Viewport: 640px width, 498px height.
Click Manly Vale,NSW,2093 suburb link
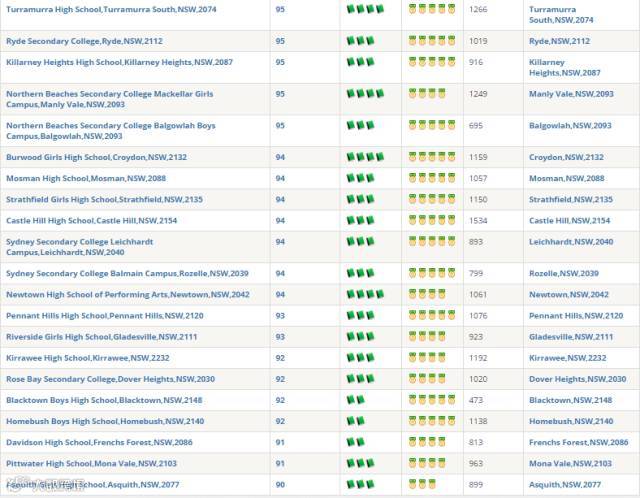click(571, 94)
